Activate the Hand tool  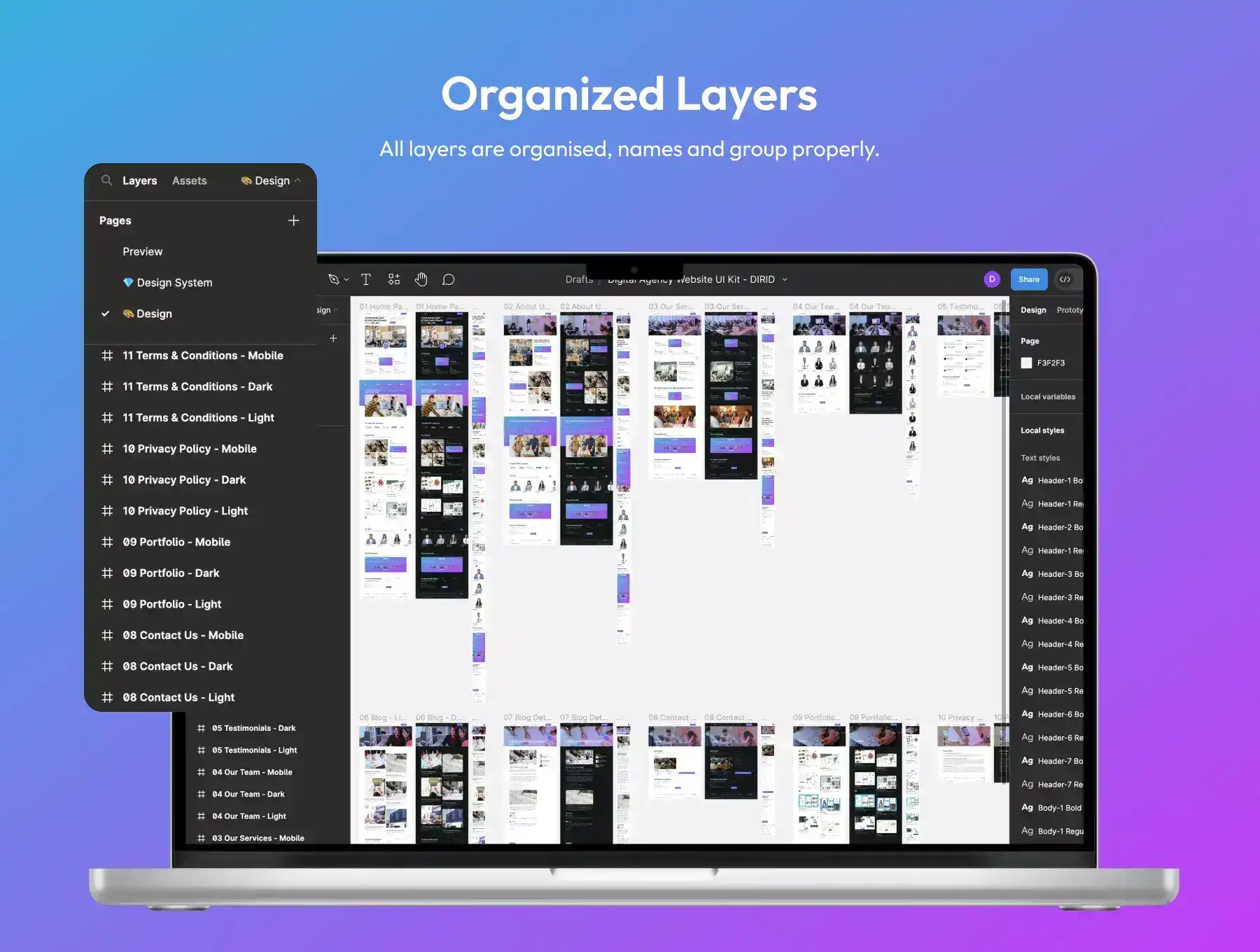421,279
